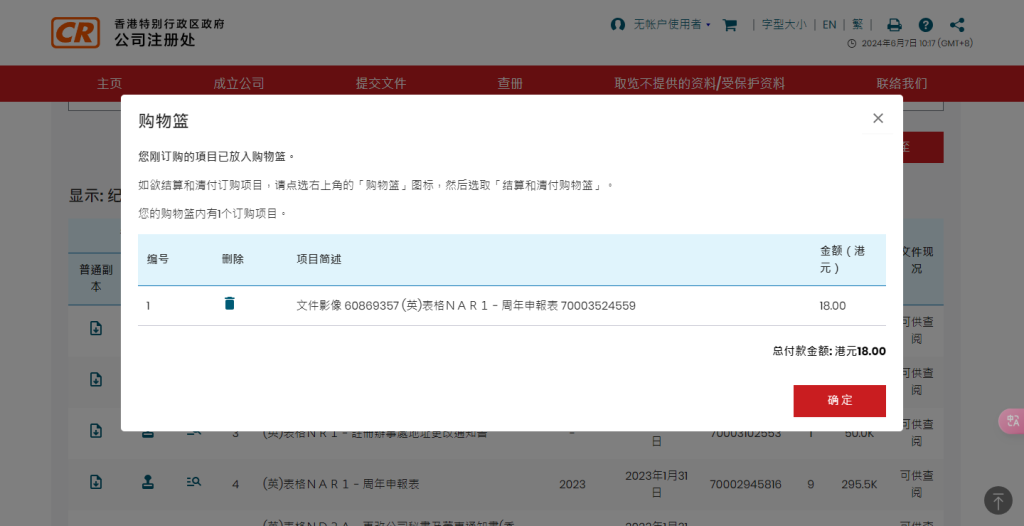
Task: Open the 主页 menu
Action: [109, 83]
